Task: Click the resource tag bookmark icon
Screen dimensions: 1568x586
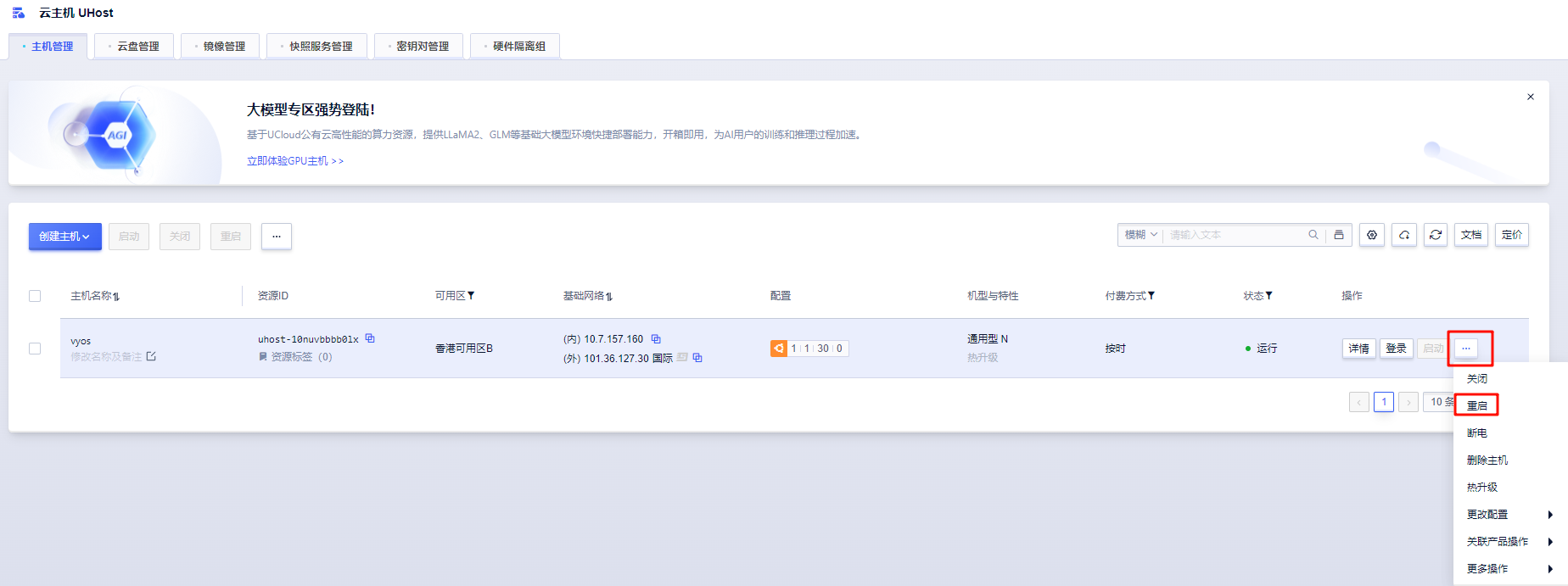Action: click(x=263, y=357)
